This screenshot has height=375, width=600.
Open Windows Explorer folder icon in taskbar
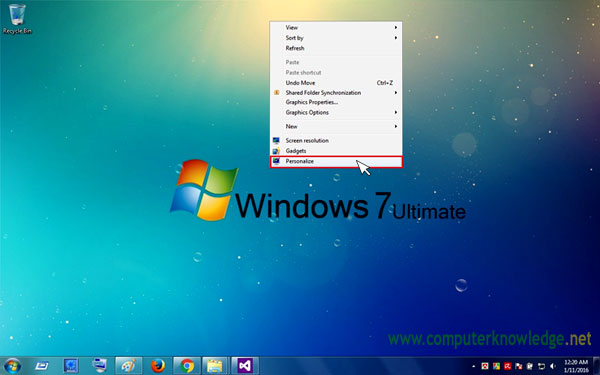tap(215, 366)
